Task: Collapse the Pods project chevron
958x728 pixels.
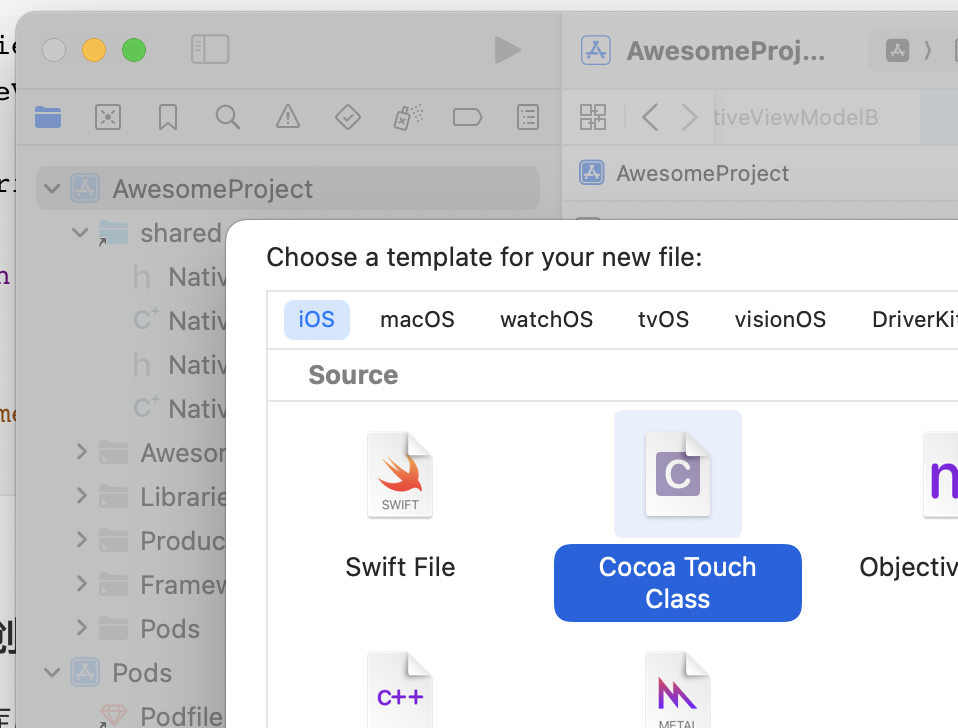Action: click(53, 672)
